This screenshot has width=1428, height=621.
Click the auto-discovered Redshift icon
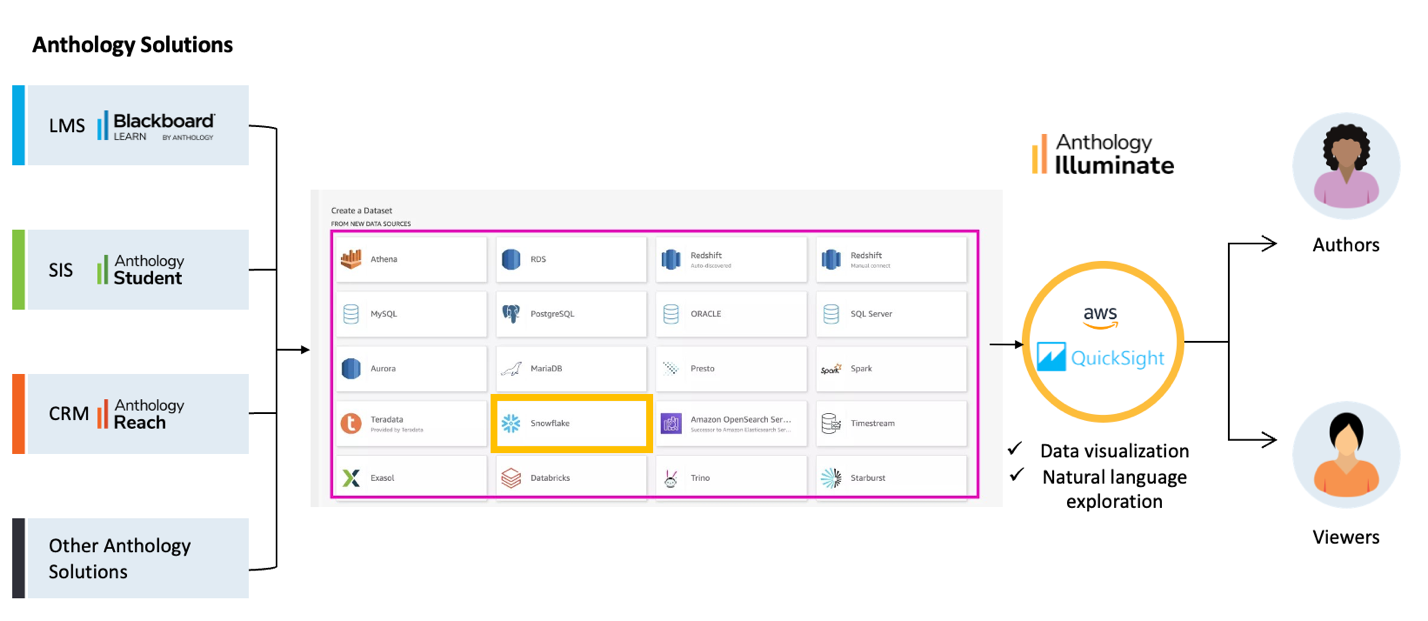click(671, 259)
